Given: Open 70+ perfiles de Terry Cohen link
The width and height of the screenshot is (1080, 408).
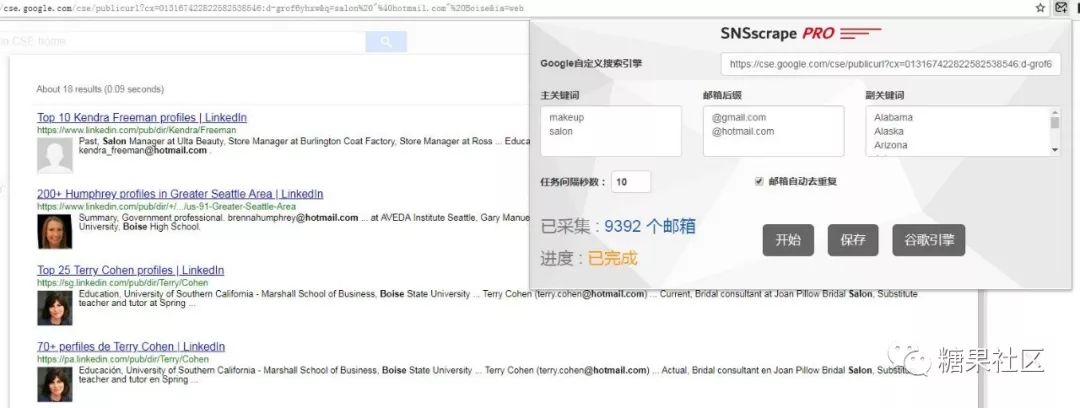Looking at the screenshot, I should point(131,347).
